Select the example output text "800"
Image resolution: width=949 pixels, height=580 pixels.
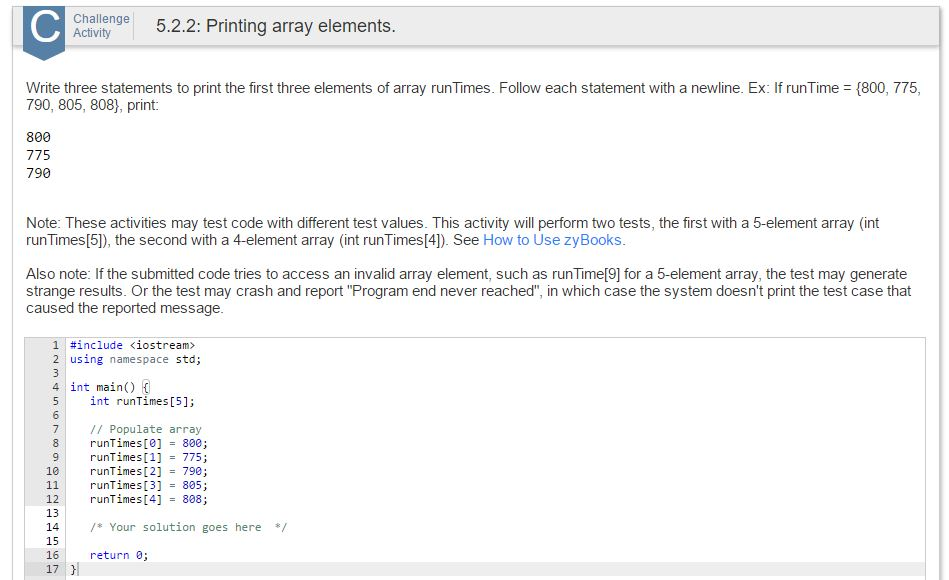(x=36, y=136)
